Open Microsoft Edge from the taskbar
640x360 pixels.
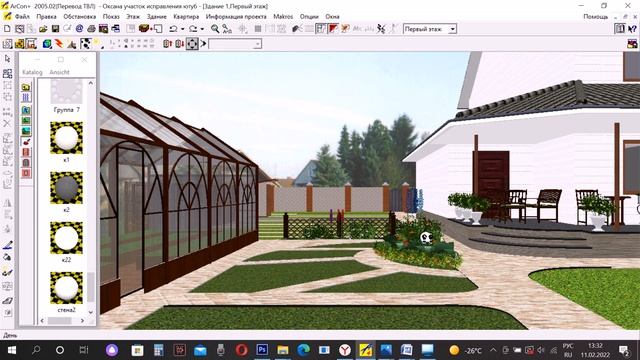303,350
